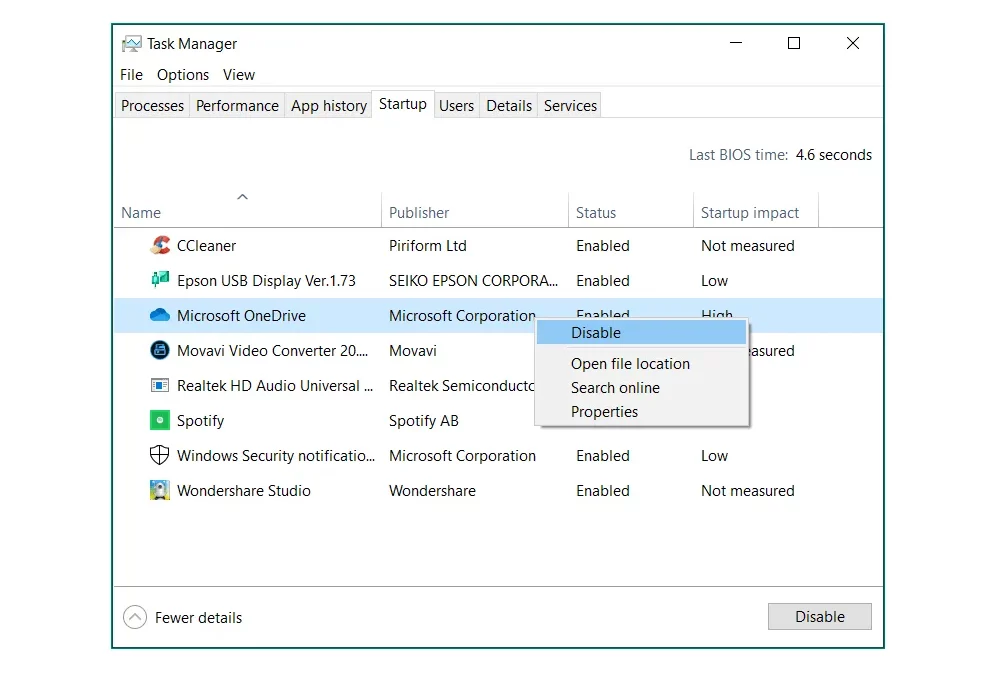Click Enabled status in Wondershare Studio row
This screenshot has width=986, height=680.
point(602,491)
